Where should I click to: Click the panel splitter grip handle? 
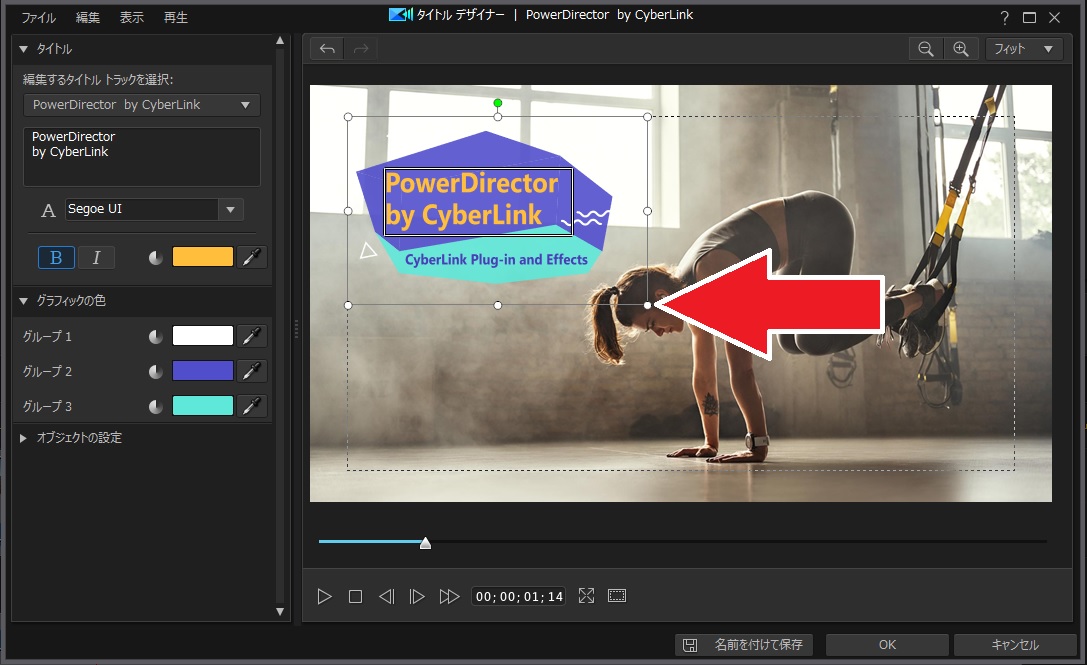[296, 329]
